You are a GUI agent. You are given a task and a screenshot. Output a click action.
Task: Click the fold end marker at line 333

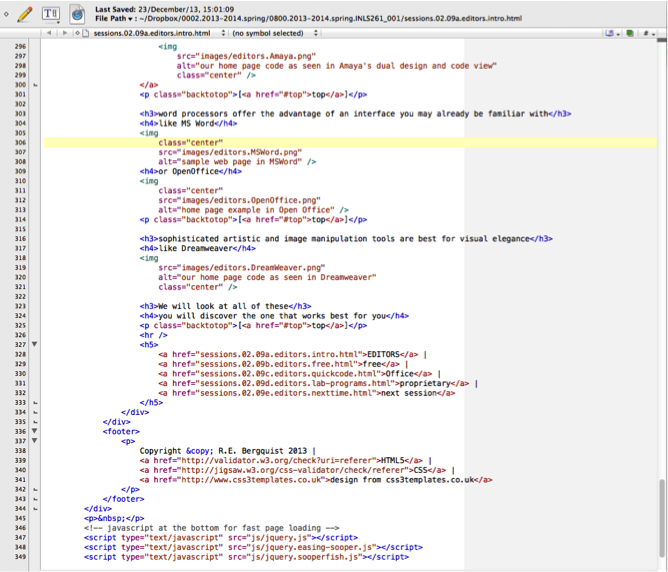coord(36,402)
